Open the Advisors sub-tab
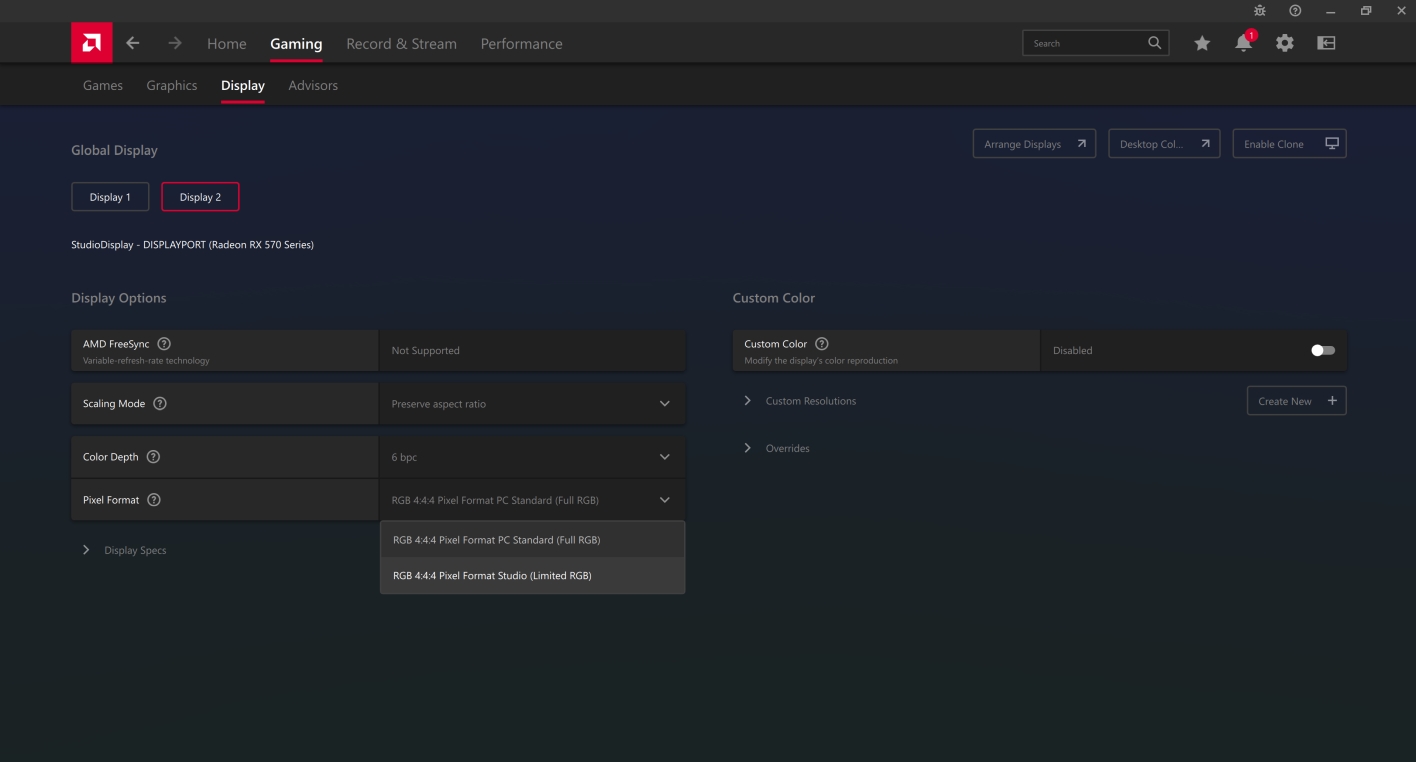 [313, 85]
